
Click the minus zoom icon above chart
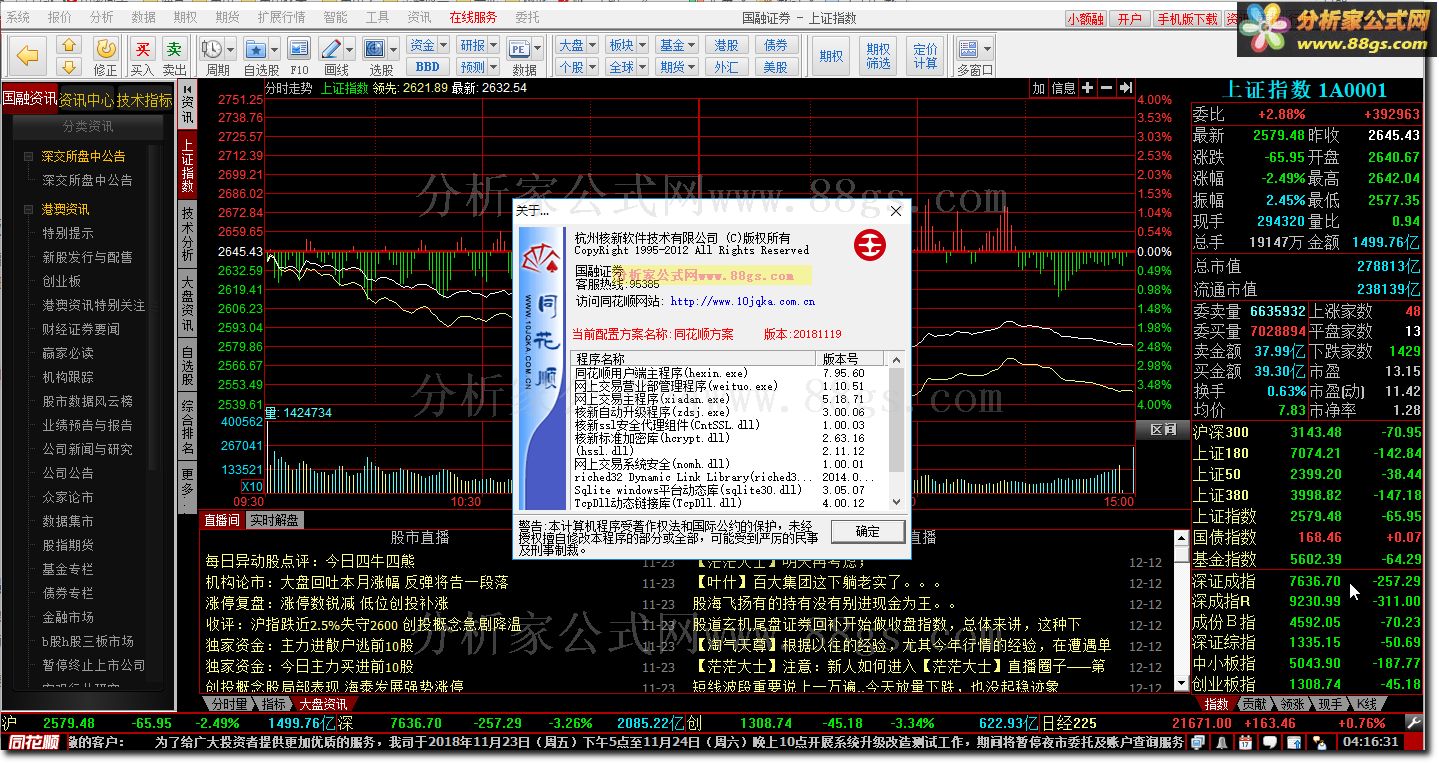click(1107, 88)
